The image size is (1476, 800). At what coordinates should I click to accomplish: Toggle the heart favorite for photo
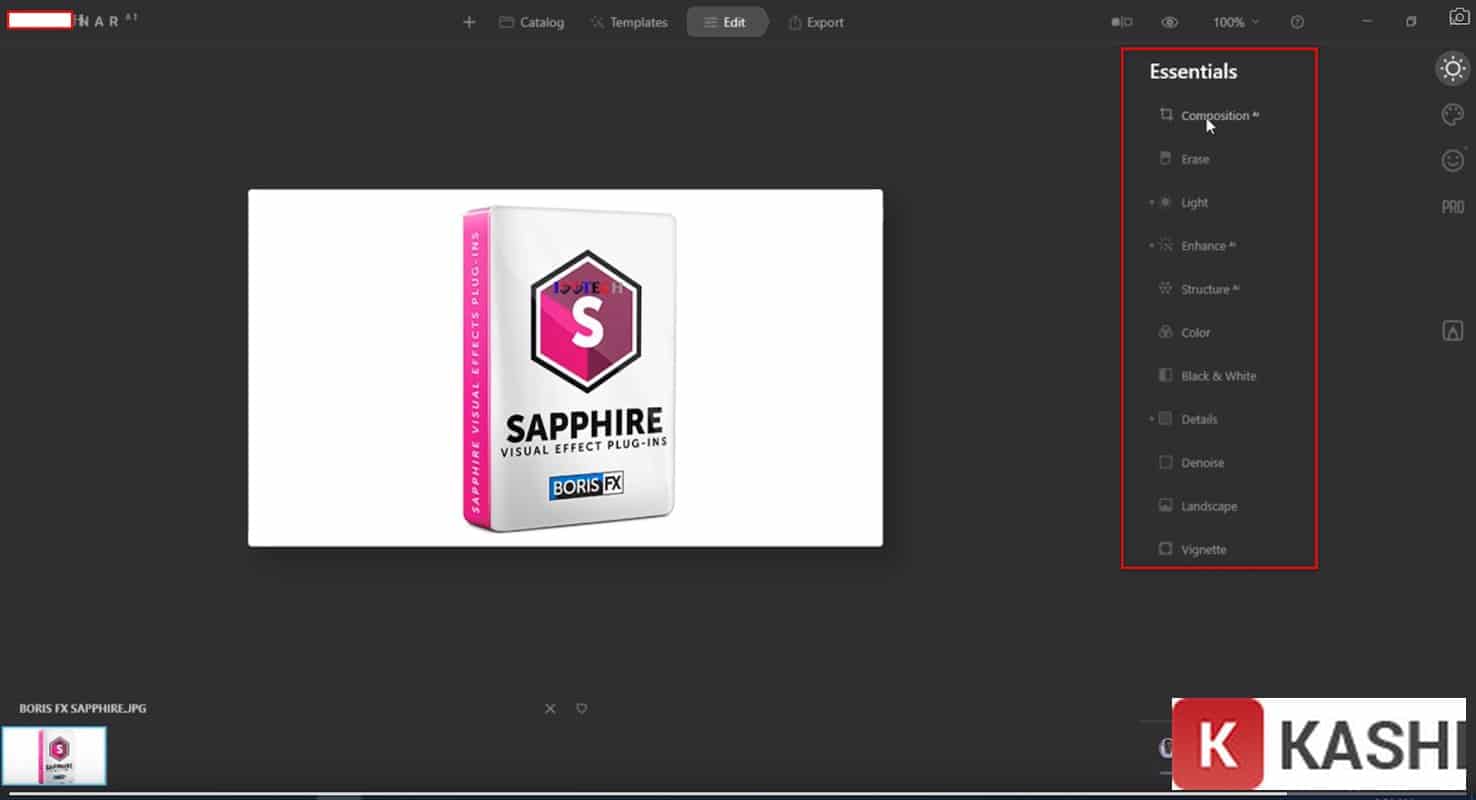click(x=581, y=708)
